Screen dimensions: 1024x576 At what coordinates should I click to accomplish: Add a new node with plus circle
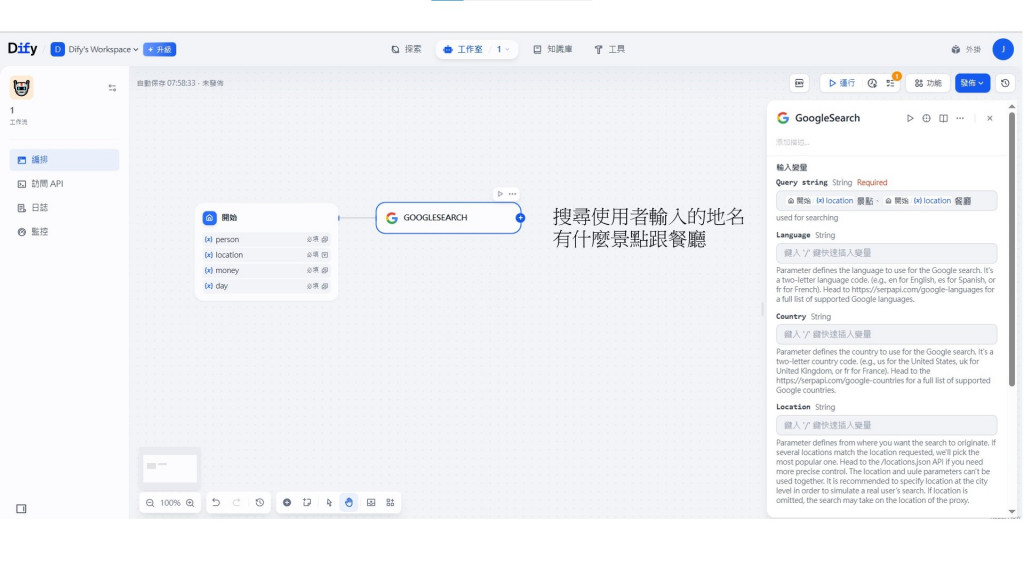click(x=287, y=502)
